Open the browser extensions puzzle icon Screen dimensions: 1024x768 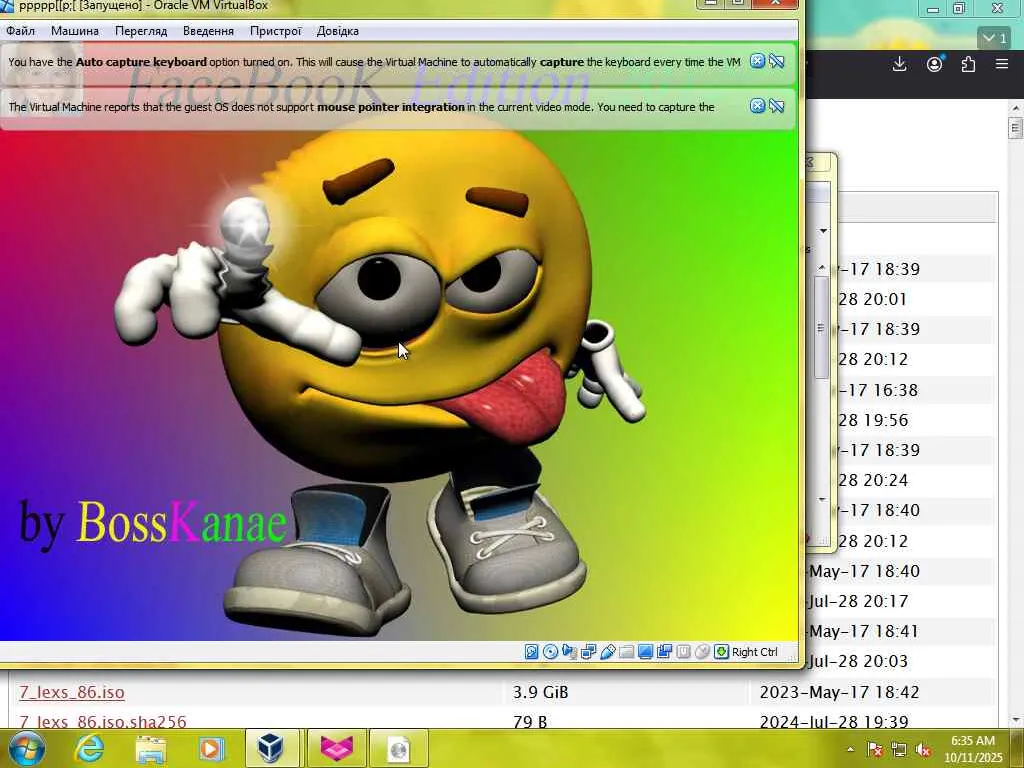968,64
